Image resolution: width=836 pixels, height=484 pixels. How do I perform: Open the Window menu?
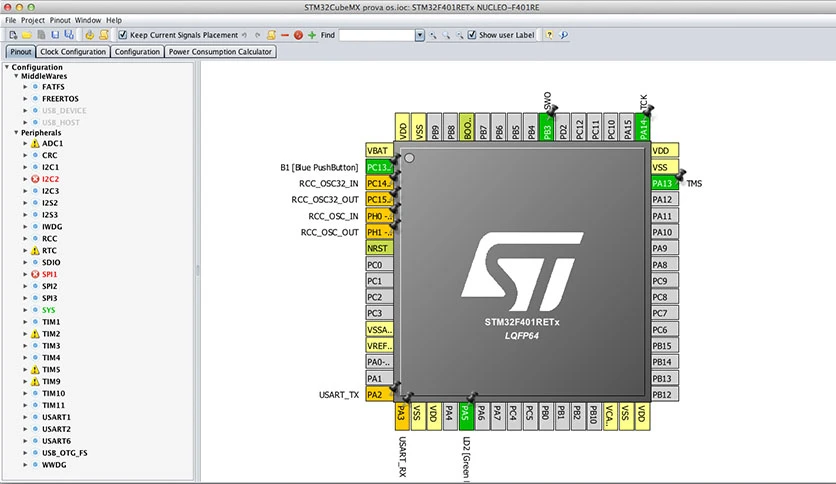pos(88,20)
